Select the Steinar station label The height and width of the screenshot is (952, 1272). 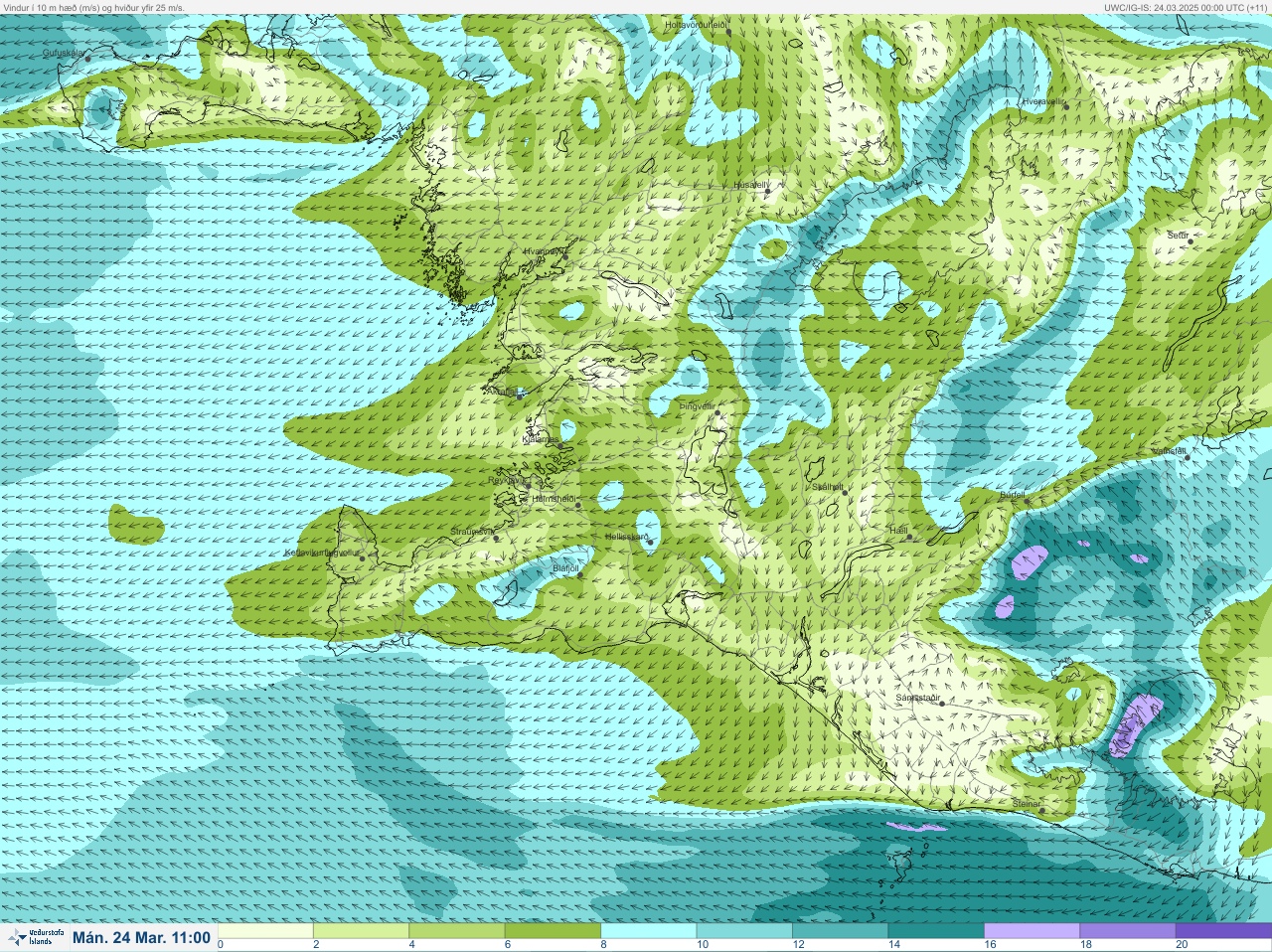click(x=1027, y=804)
